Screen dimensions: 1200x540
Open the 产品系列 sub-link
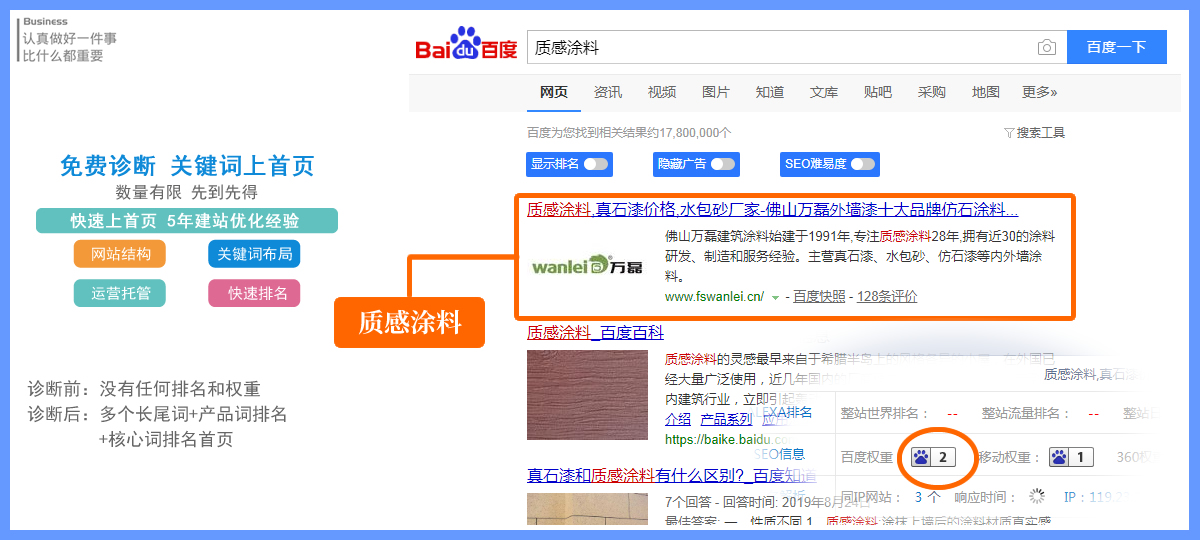coord(726,419)
